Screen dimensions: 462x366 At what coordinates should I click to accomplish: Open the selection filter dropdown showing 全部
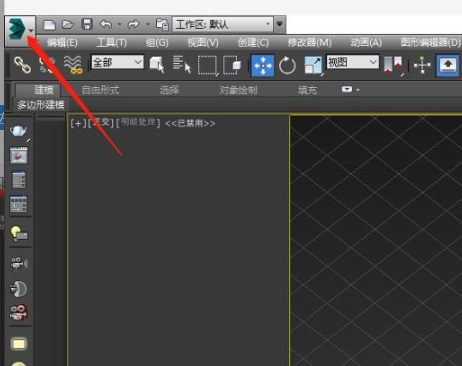pyautogui.click(x=117, y=62)
